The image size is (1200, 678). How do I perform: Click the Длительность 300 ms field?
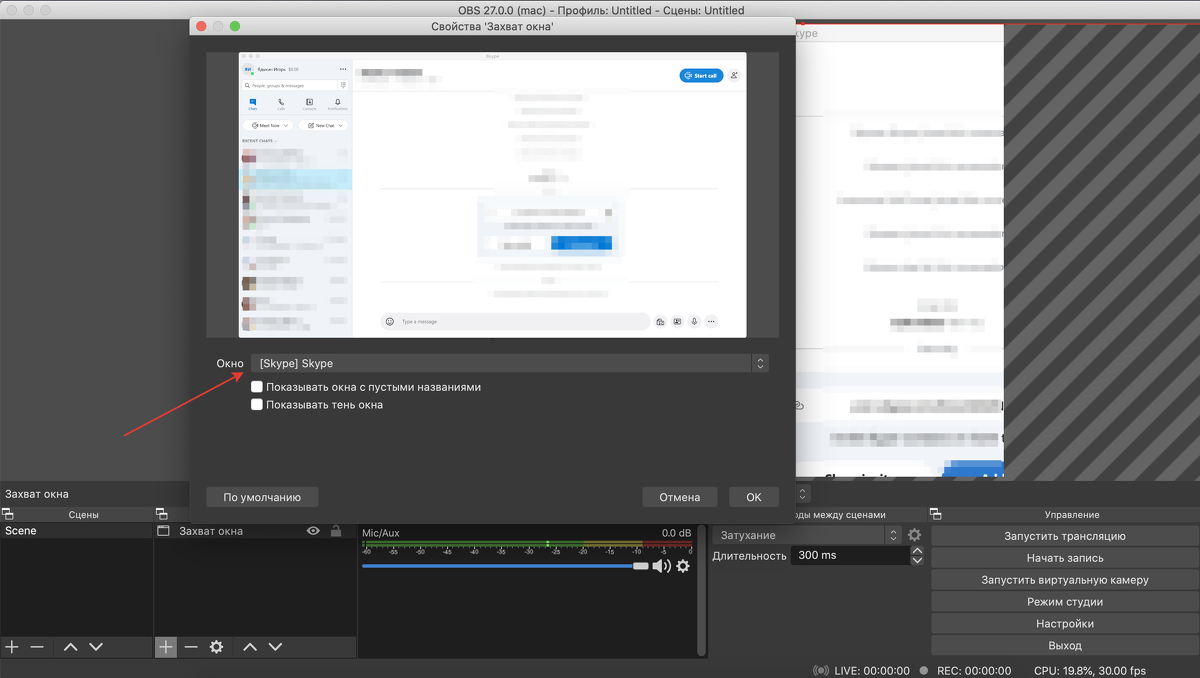[x=850, y=555]
